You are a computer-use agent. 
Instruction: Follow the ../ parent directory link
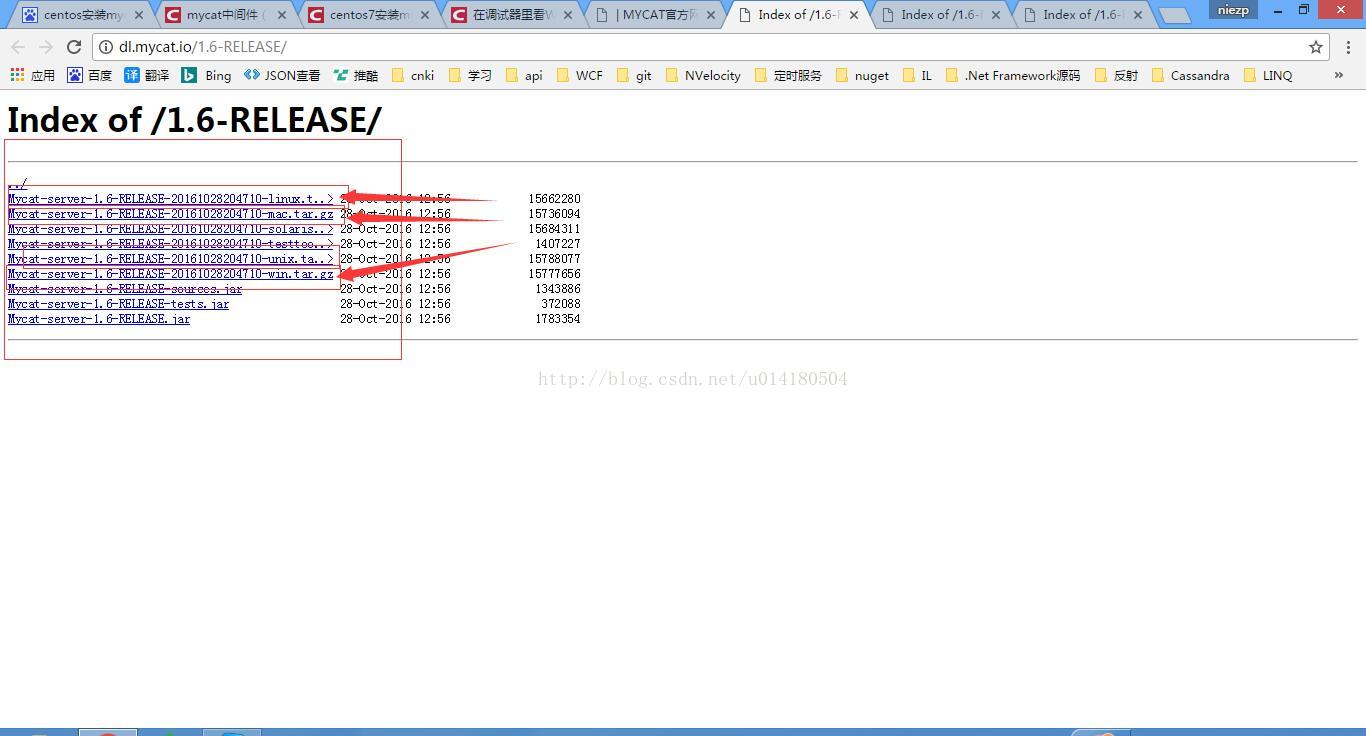[17, 183]
